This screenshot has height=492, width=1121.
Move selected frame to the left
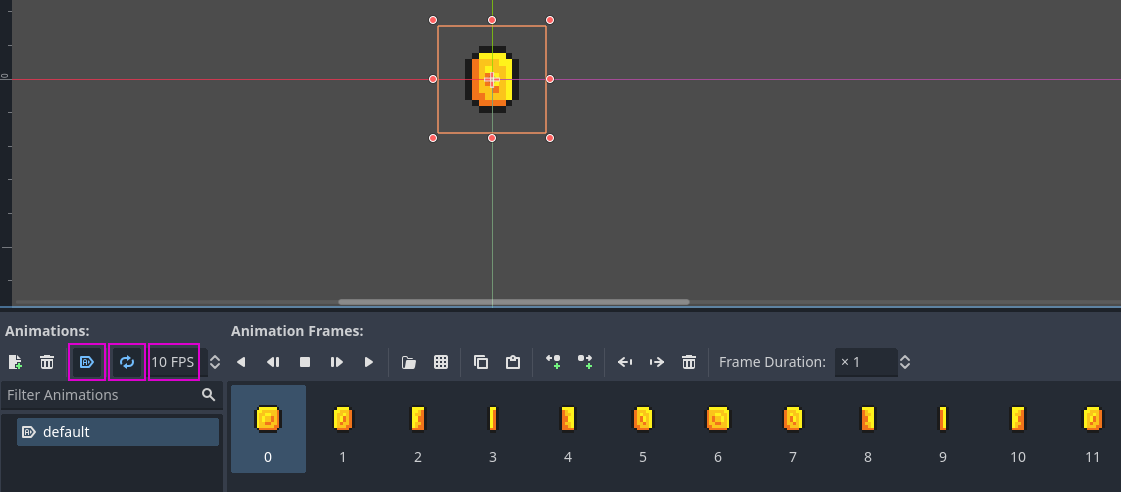click(625, 362)
